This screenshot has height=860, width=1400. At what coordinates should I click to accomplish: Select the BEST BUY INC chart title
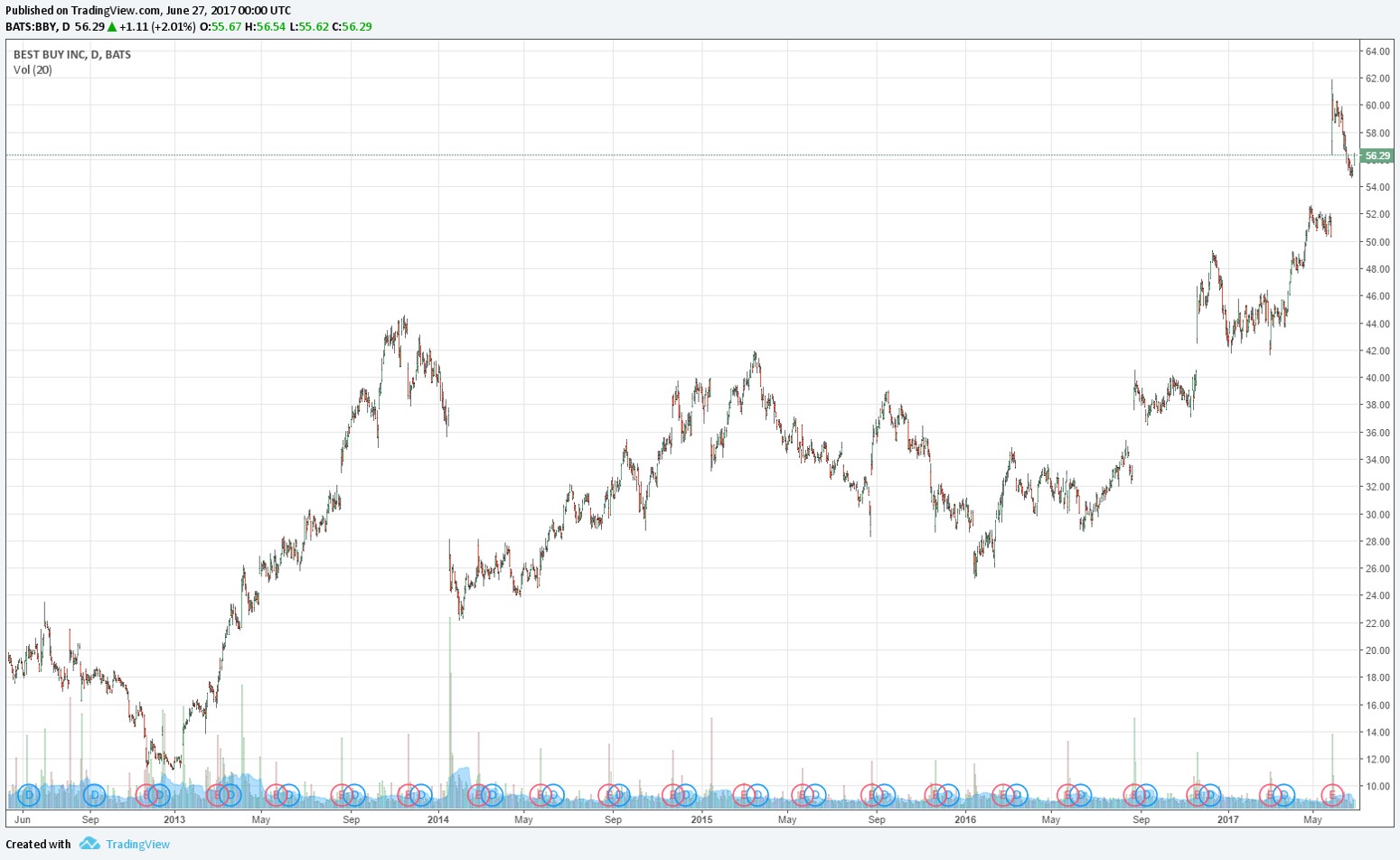tap(71, 54)
